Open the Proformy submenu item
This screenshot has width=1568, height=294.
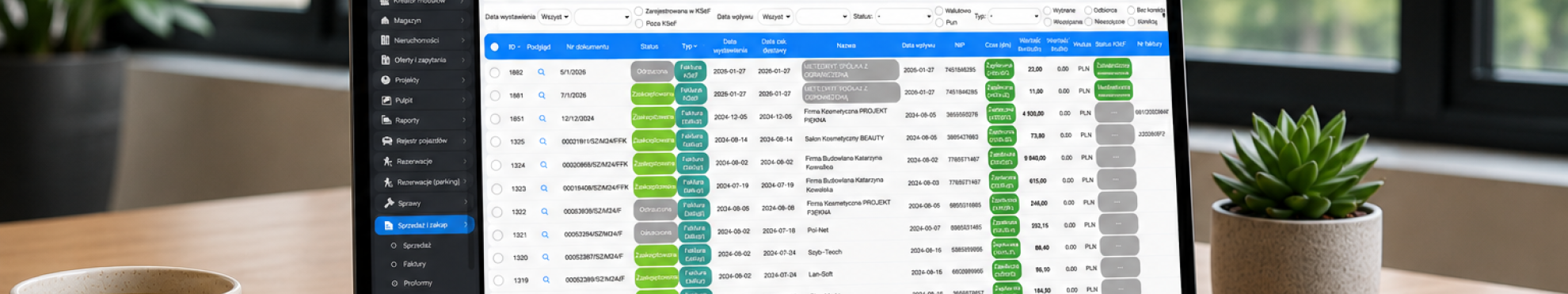pyautogui.click(x=417, y=283)
